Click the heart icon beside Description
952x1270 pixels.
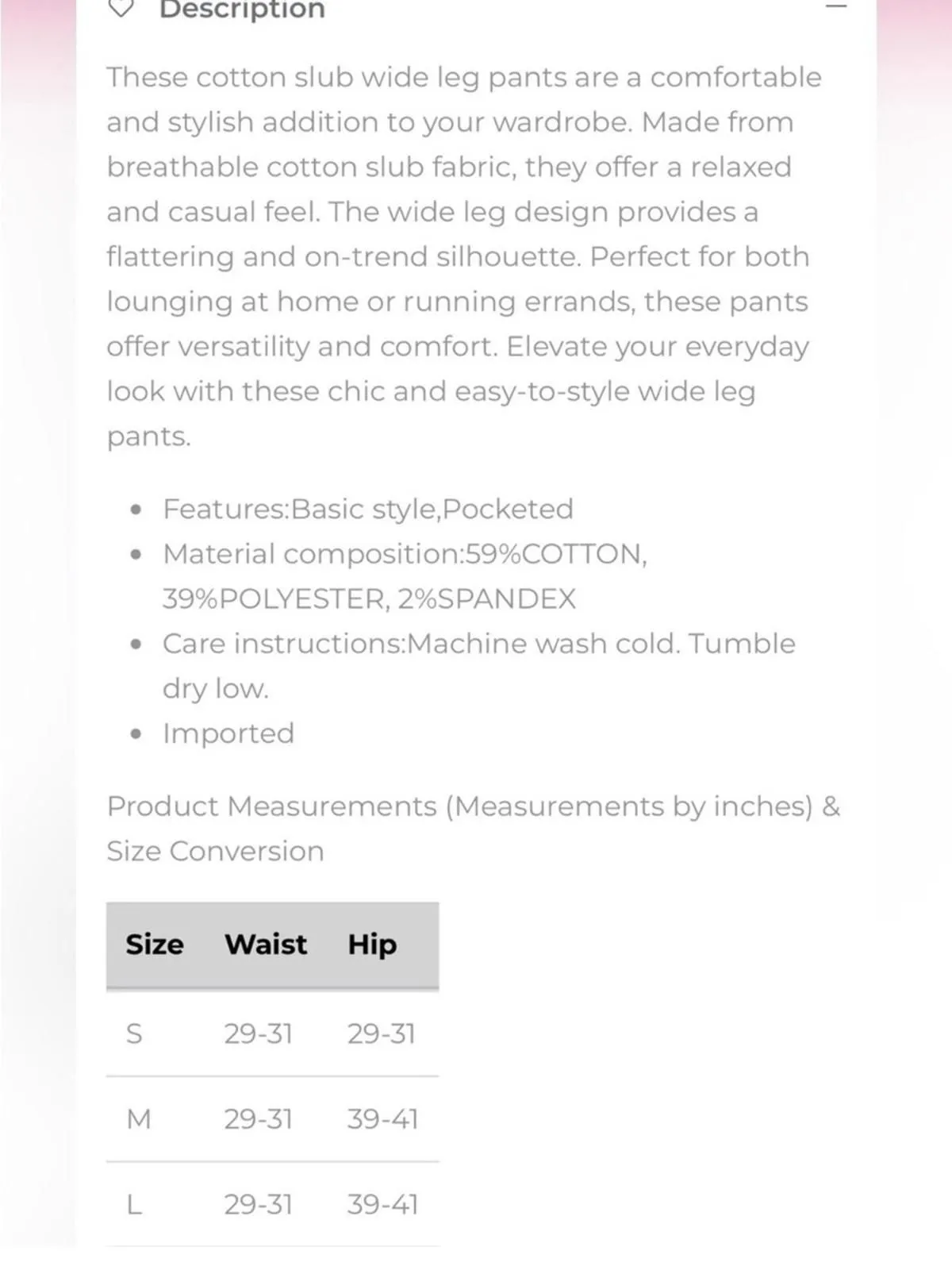[121, 7]
